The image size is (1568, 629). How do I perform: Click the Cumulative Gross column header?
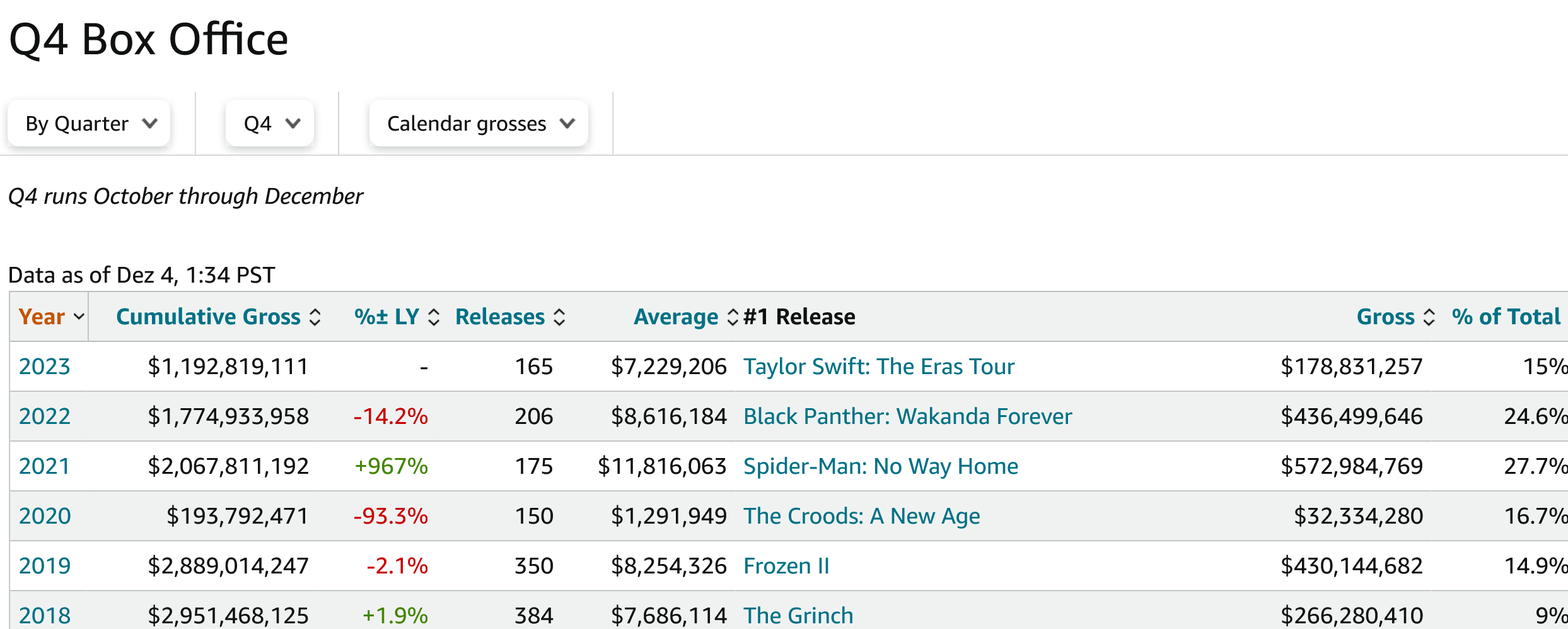coord(208,317)
